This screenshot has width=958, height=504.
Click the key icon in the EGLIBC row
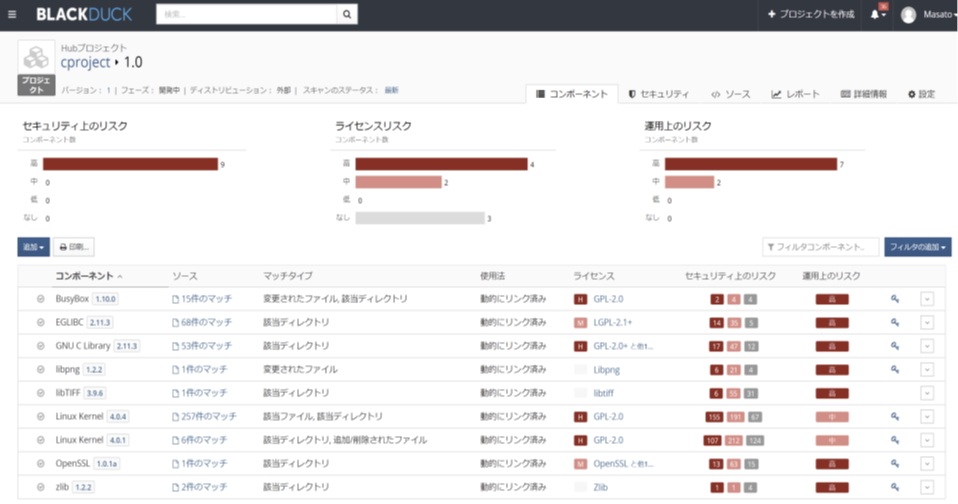894,322
